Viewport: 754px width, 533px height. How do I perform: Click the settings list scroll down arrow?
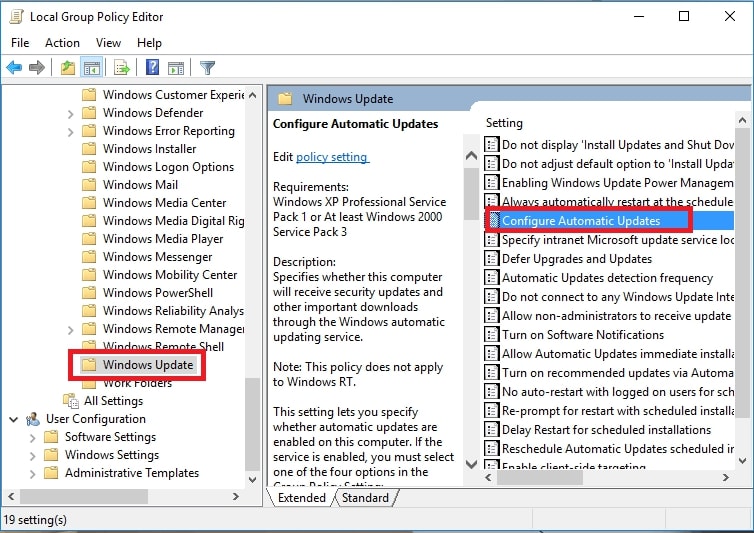click(x=742, y=461)
